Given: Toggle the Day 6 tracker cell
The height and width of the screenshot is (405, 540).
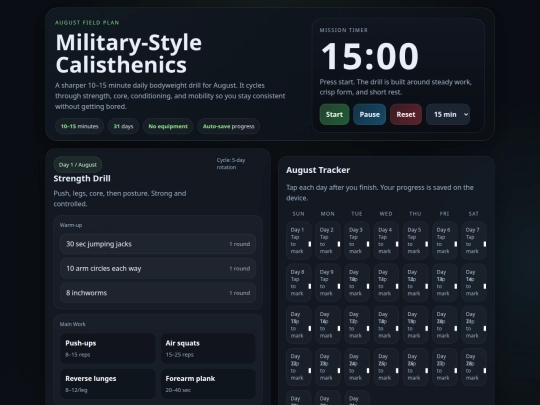Looking at the screenshot, I should [x=445, y=240].
